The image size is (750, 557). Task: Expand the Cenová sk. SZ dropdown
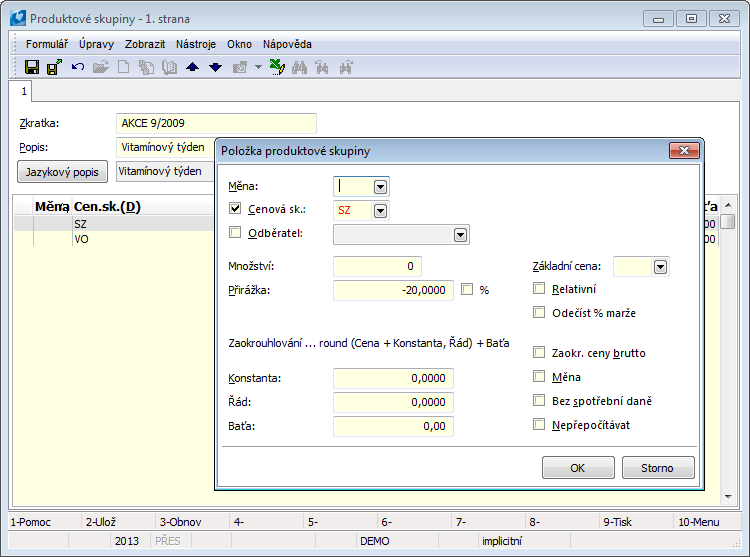pos(380,211)
